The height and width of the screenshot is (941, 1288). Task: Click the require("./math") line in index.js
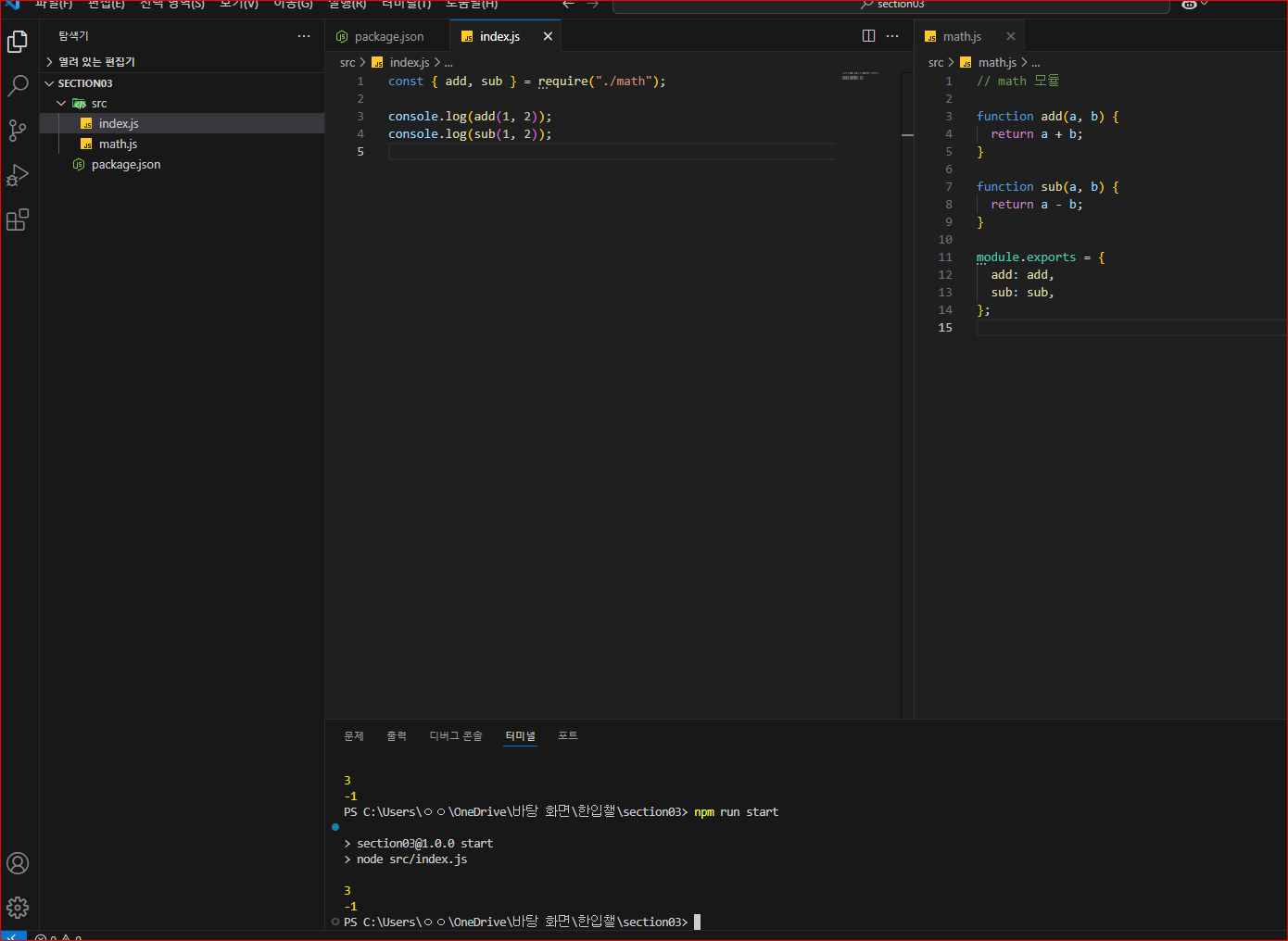tap(526, 82)
